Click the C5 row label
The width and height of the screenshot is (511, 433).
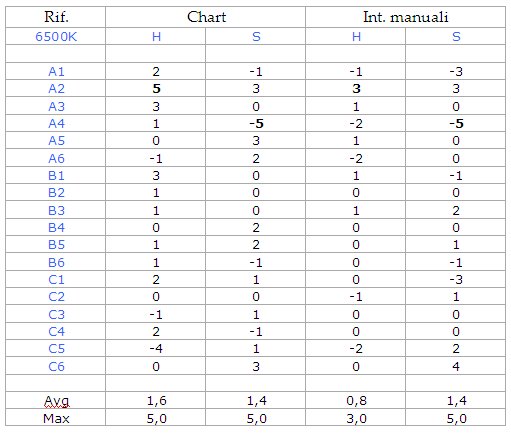pyautogui.click(x=56, y=349)
